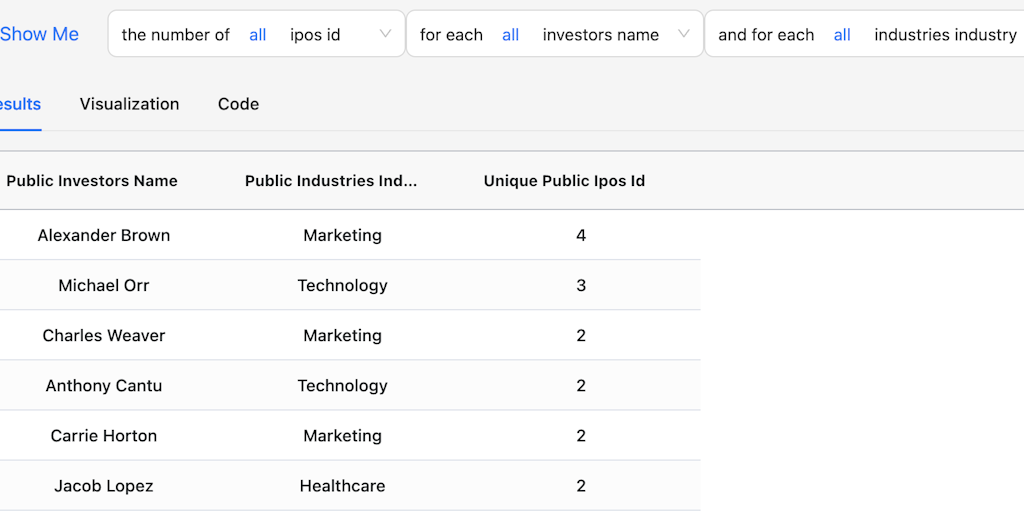Select the Alexander Brown name cell
The image size is (1024, 512).
104,236
